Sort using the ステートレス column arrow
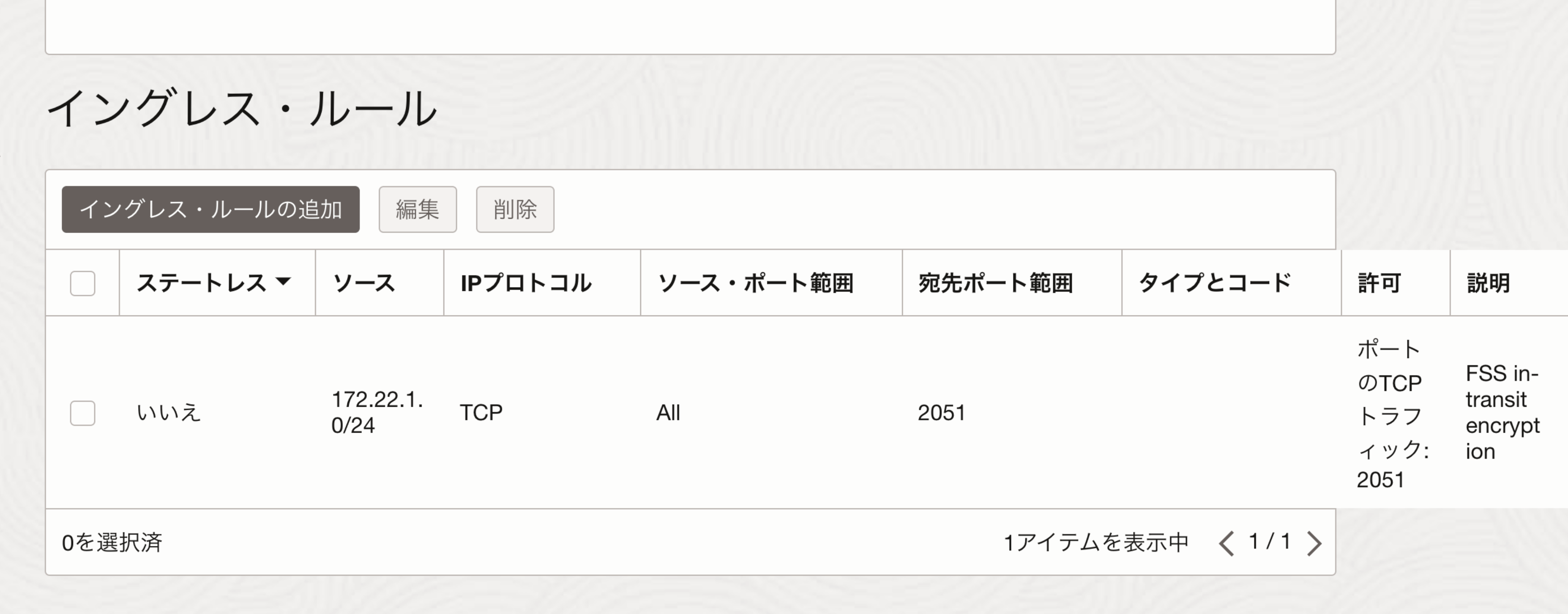 pyautogui.click(x=283, y=282)
